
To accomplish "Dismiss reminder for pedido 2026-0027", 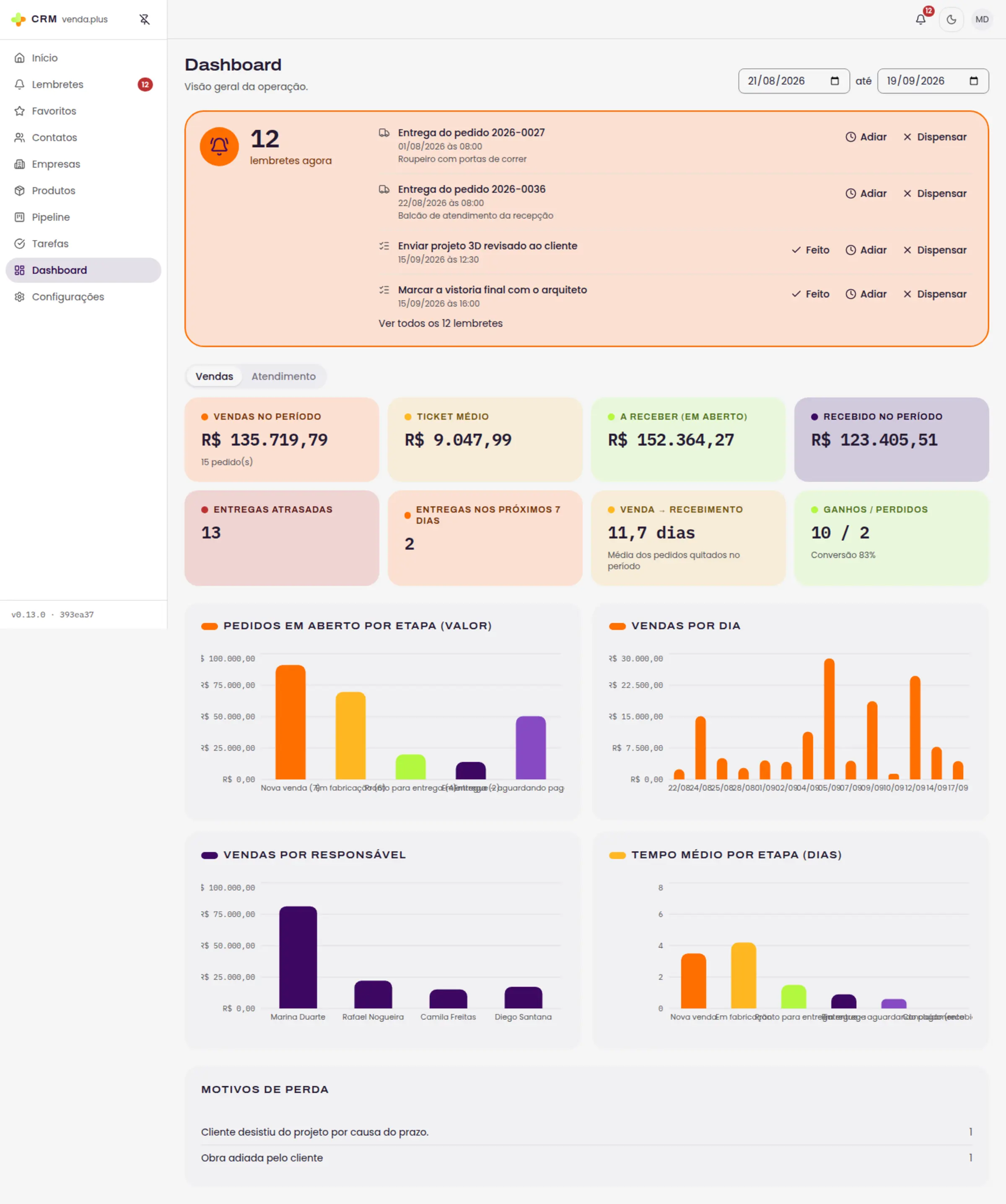I will click(x=935, y=137).
